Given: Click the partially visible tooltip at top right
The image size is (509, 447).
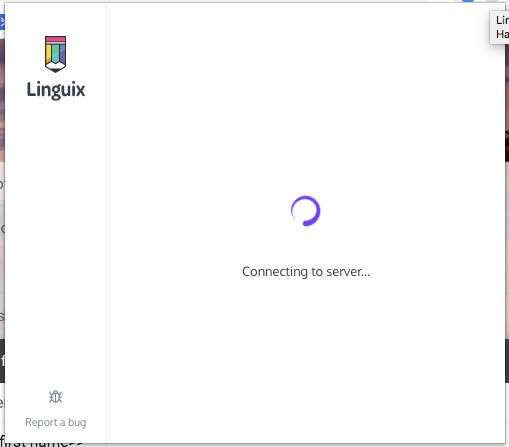Looking at the screenshot, I should [499, 27].
